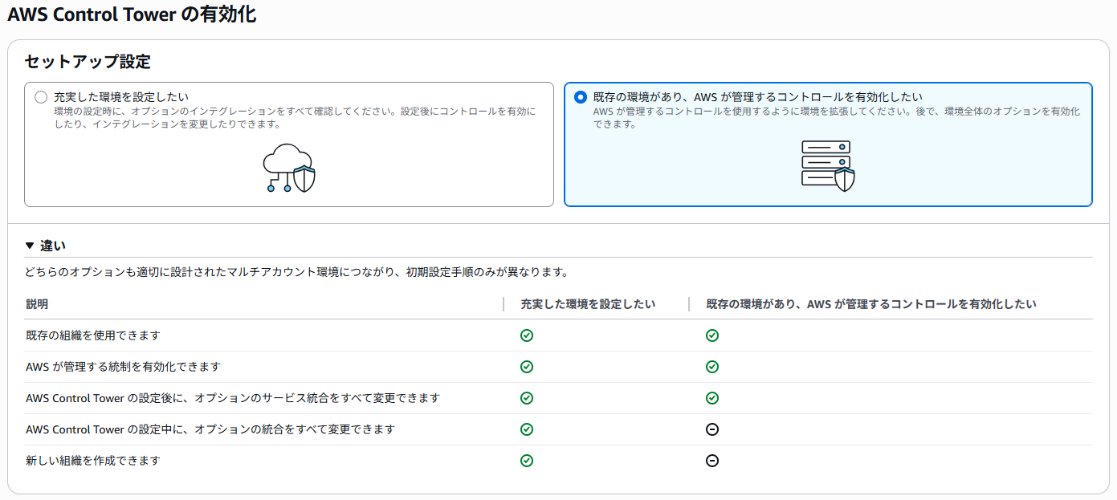Click the cloud with shield illustration

pyautogui.click(x=289, y=167)
